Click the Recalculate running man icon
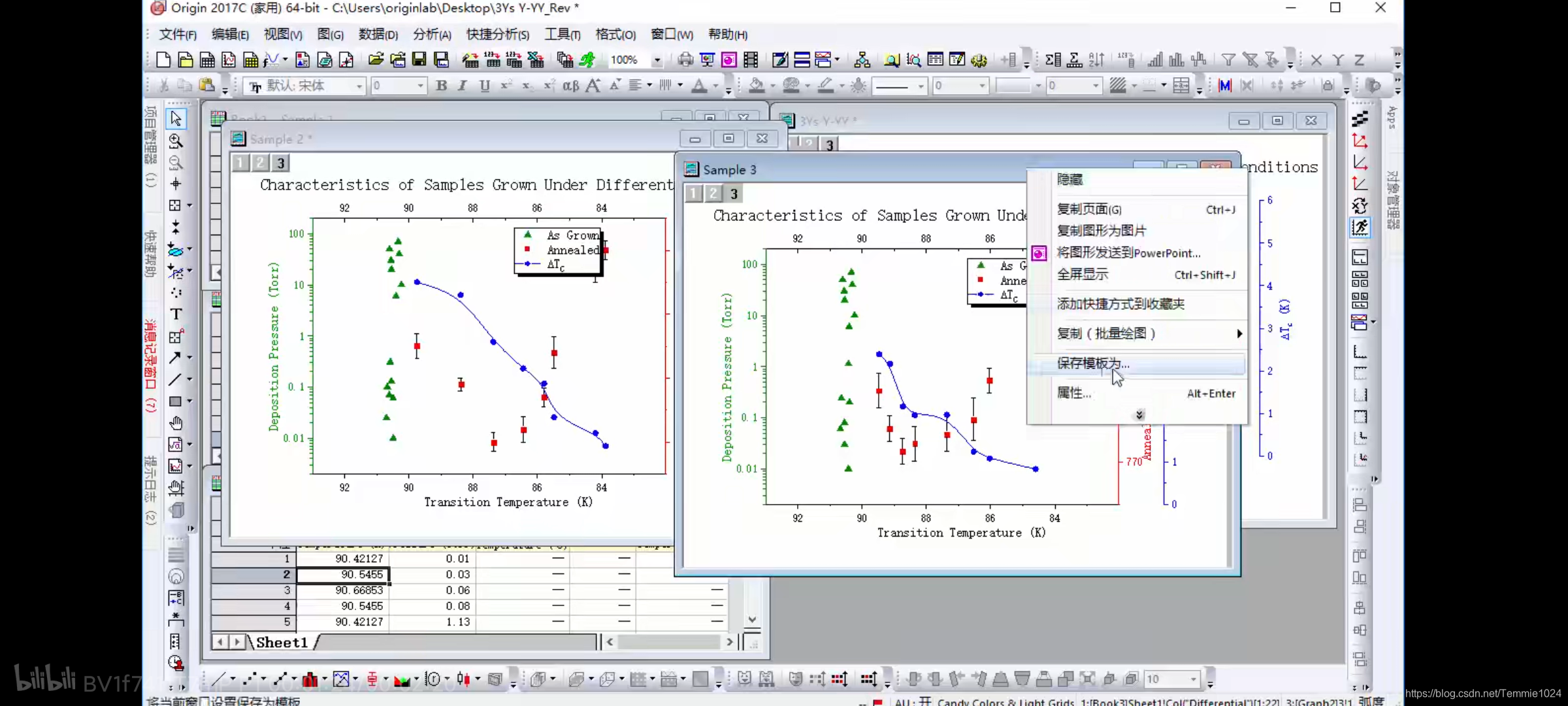This screenshot has height=706, width=1568. tap(587, 60)
